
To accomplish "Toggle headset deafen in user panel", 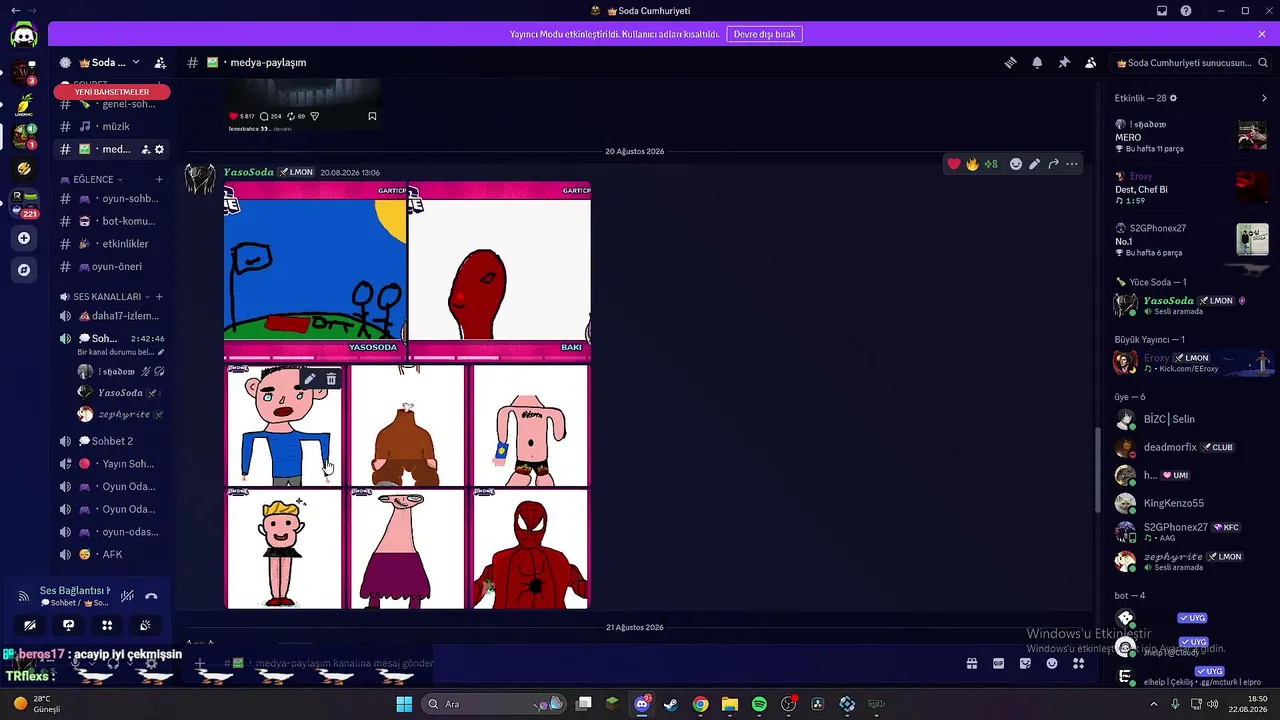I will (x=112, y=663).
